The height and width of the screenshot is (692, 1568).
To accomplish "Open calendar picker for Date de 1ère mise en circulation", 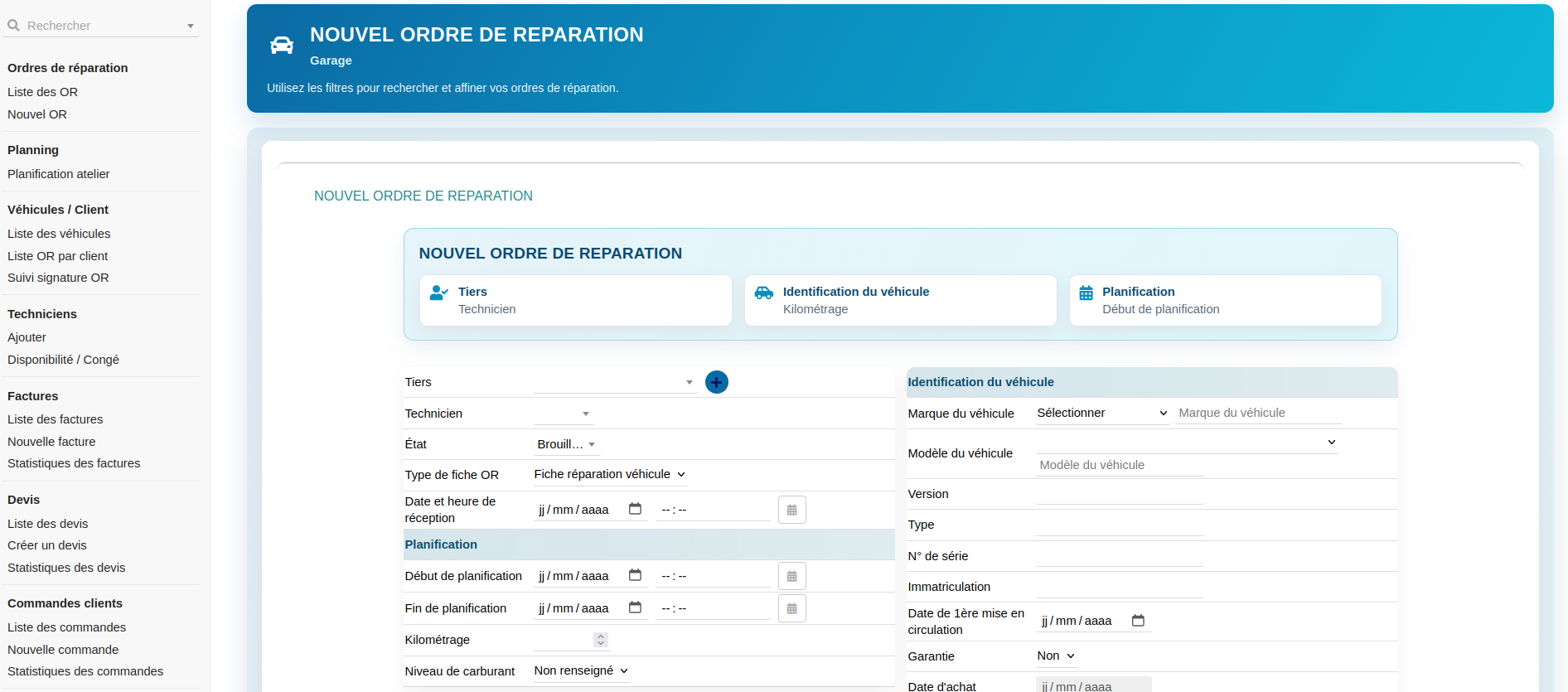I will [1138, 621].
